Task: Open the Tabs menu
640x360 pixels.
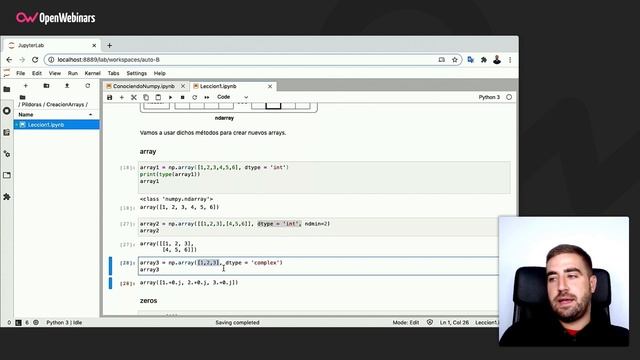Action: pos(113,73)
